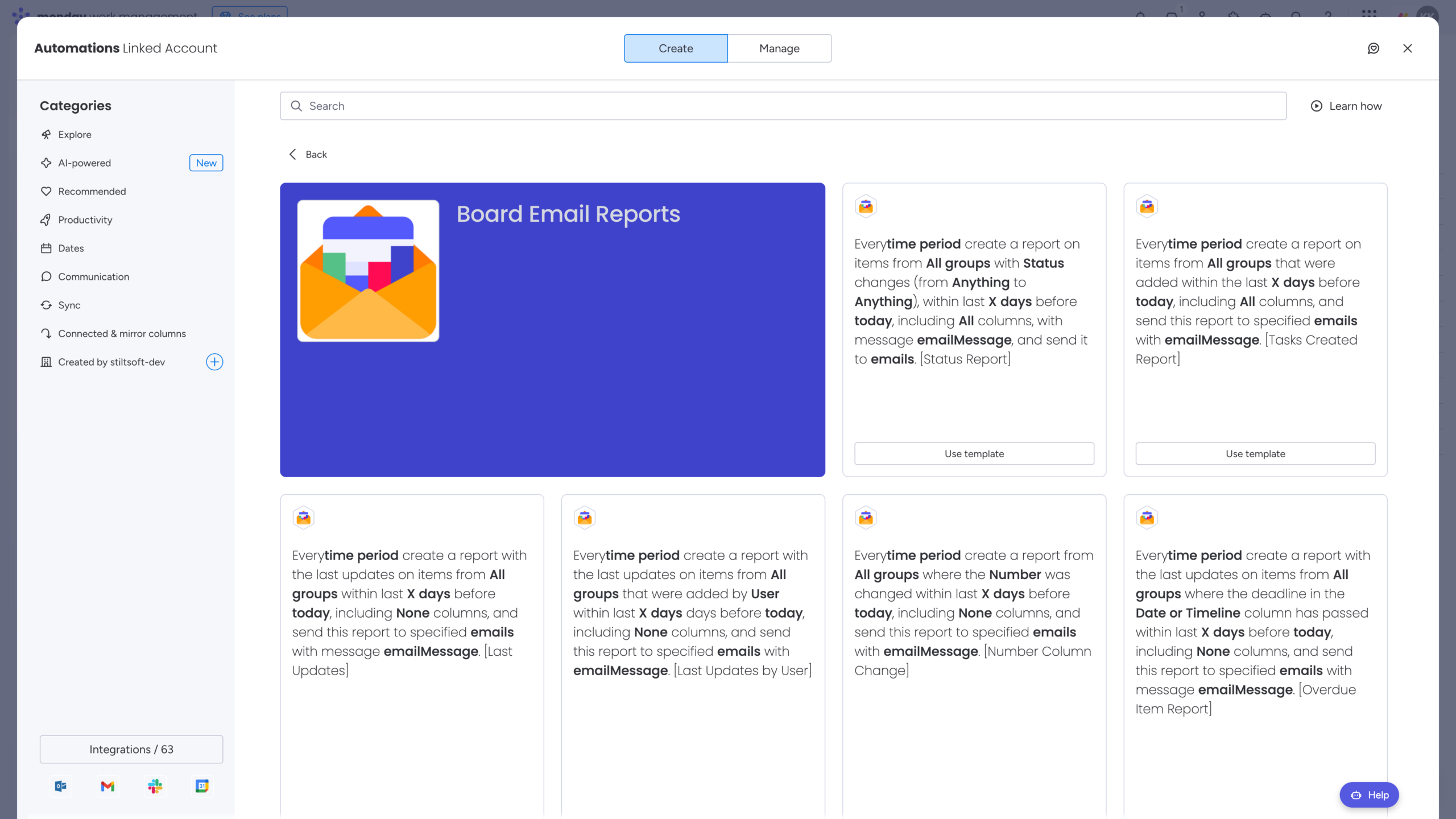Screen dimensions: 1456x819
Task: Click the Learn how play icon
Action: tap(1317, 106)
